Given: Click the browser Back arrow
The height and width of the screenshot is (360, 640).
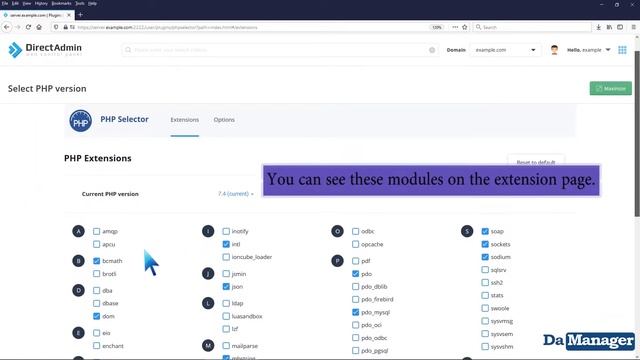Looking at the screenshot, I should coord(7,27).
